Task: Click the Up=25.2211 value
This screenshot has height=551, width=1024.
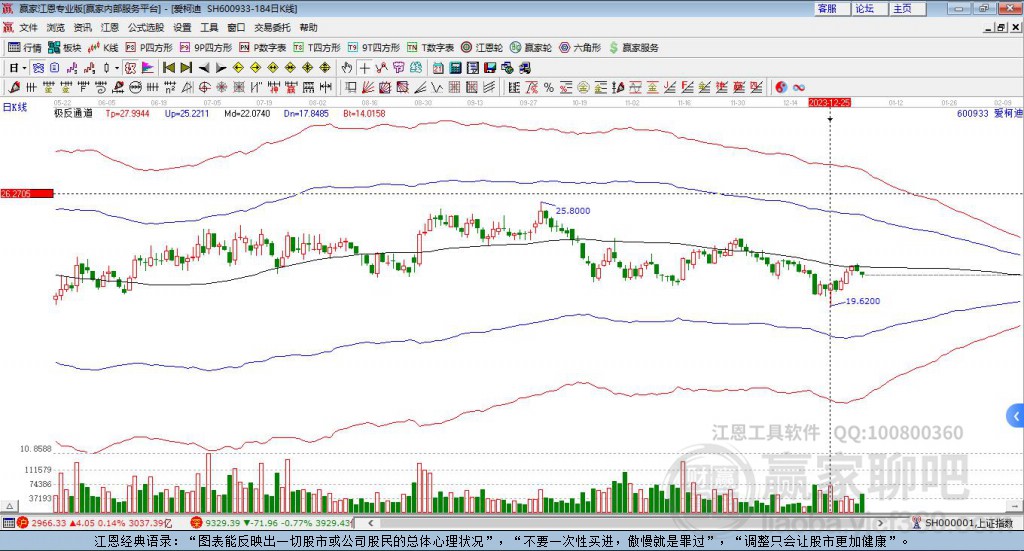Action: [187, 114]
